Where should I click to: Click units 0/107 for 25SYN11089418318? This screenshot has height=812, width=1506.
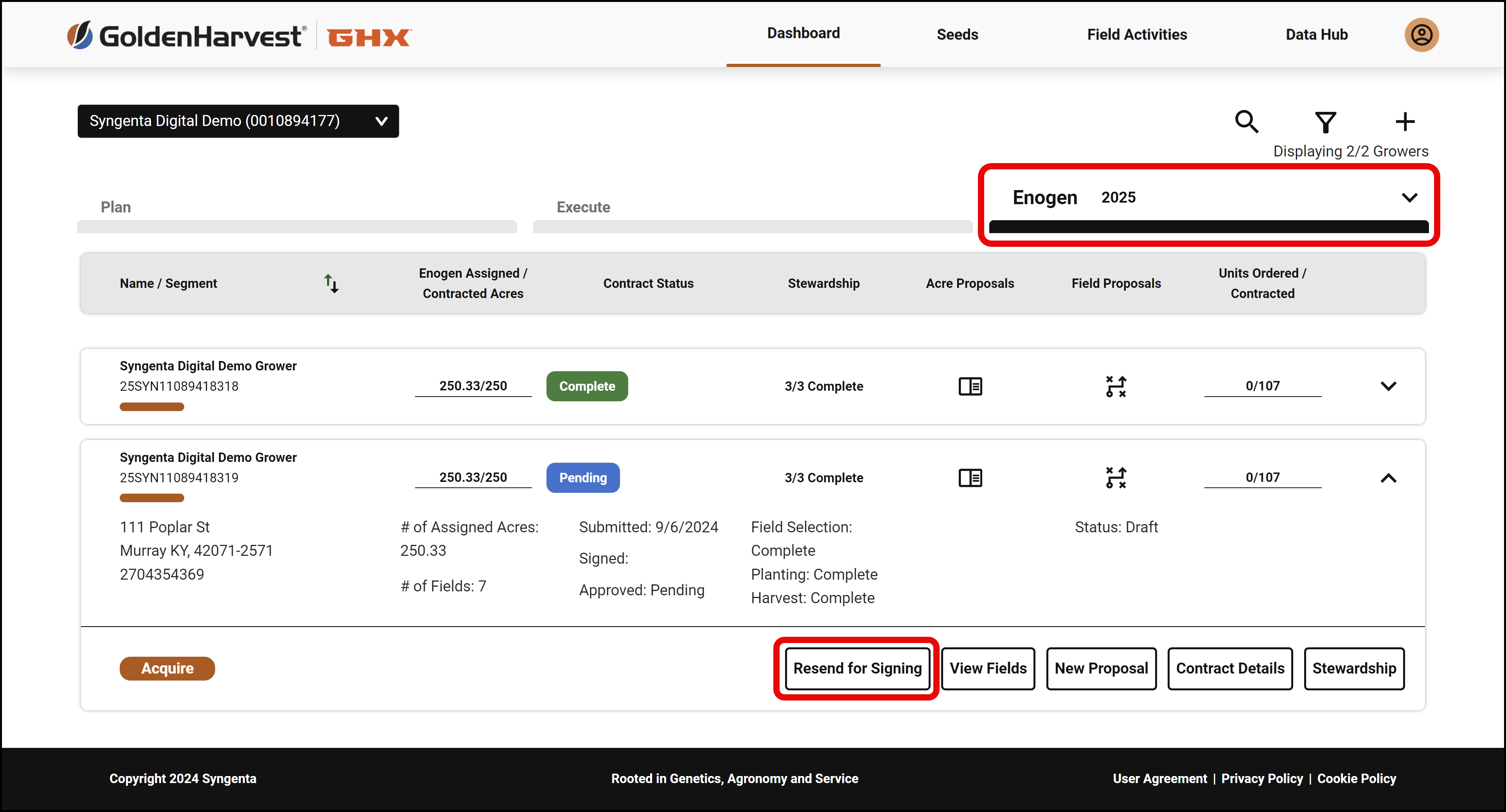coord(1263,386)
